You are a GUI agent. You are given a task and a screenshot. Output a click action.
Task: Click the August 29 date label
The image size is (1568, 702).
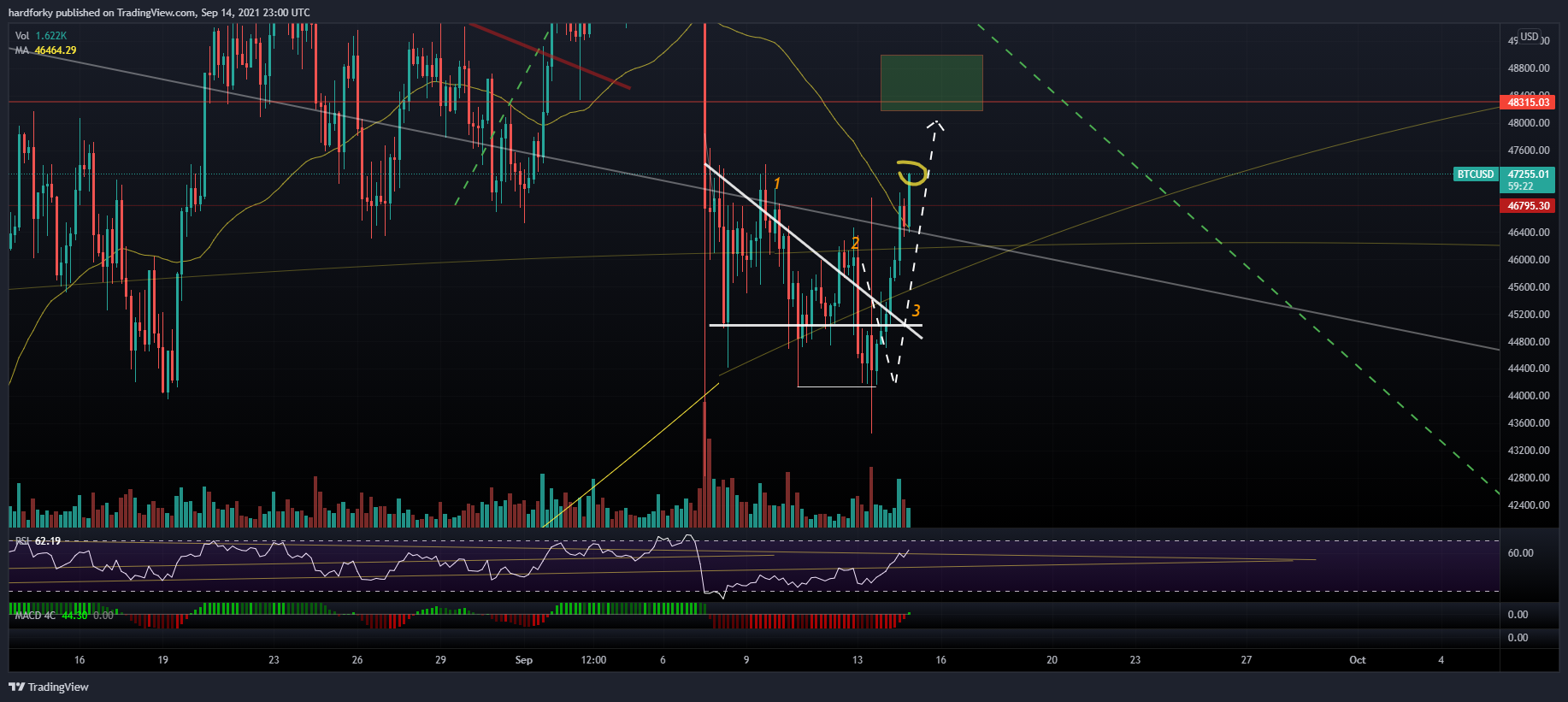click(x=440, y=660)
